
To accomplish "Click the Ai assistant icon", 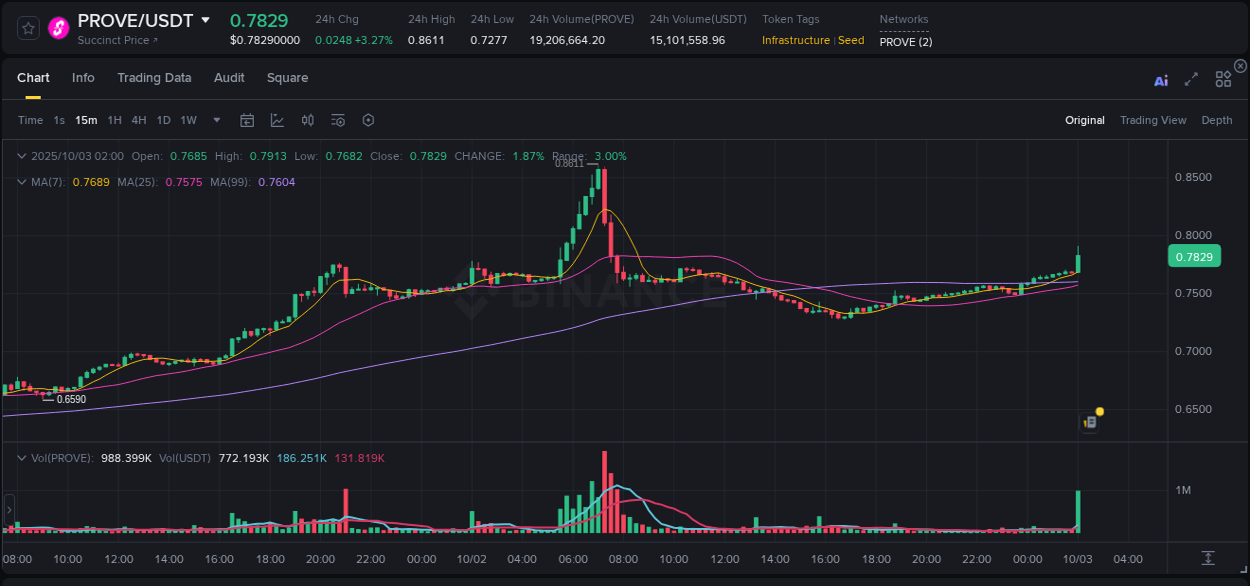I will coord(1161,79).
